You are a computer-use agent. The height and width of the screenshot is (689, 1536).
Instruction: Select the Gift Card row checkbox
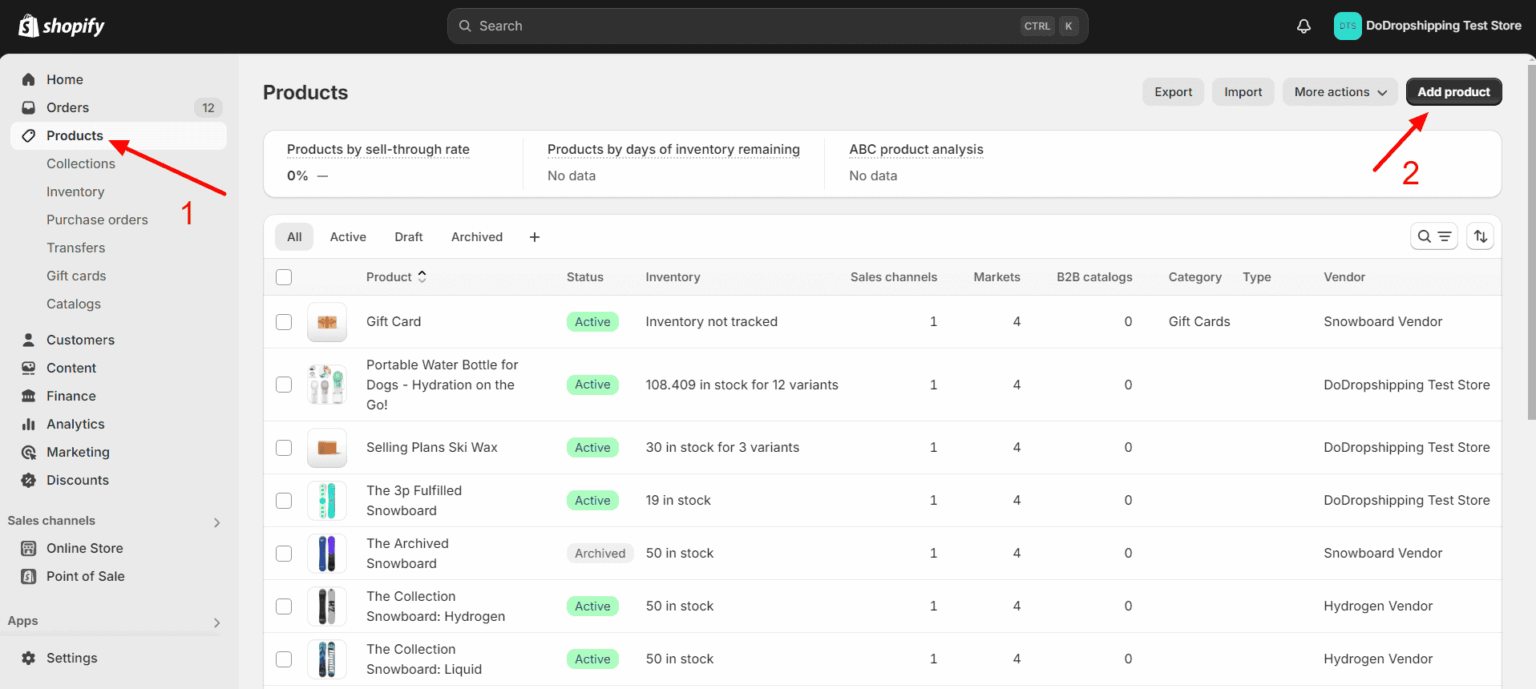[x=284, y=321]
